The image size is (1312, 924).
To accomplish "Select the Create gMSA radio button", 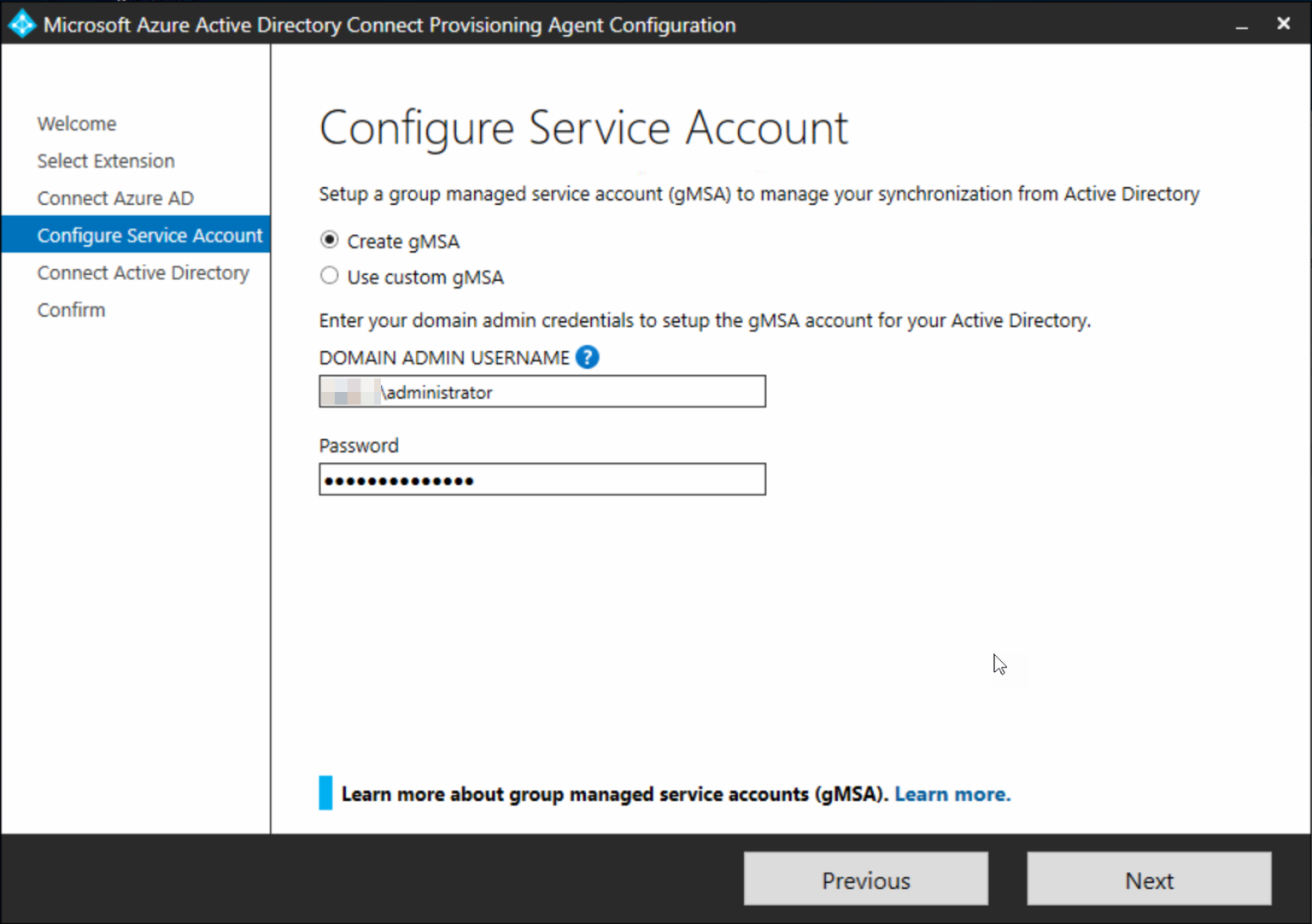I will click(x=330, y=240).
